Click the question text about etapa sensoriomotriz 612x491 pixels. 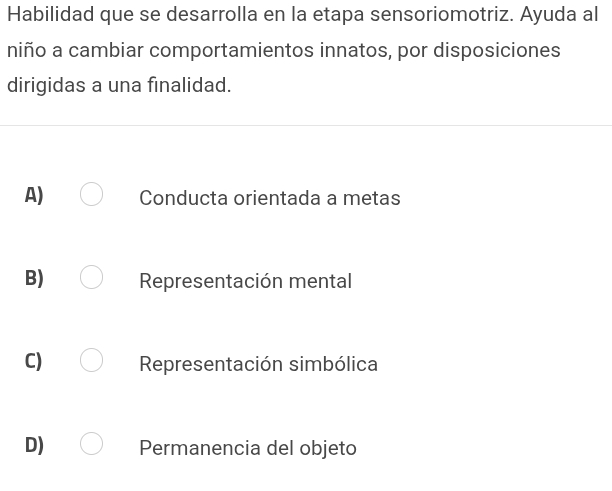(x=302, y=50)
